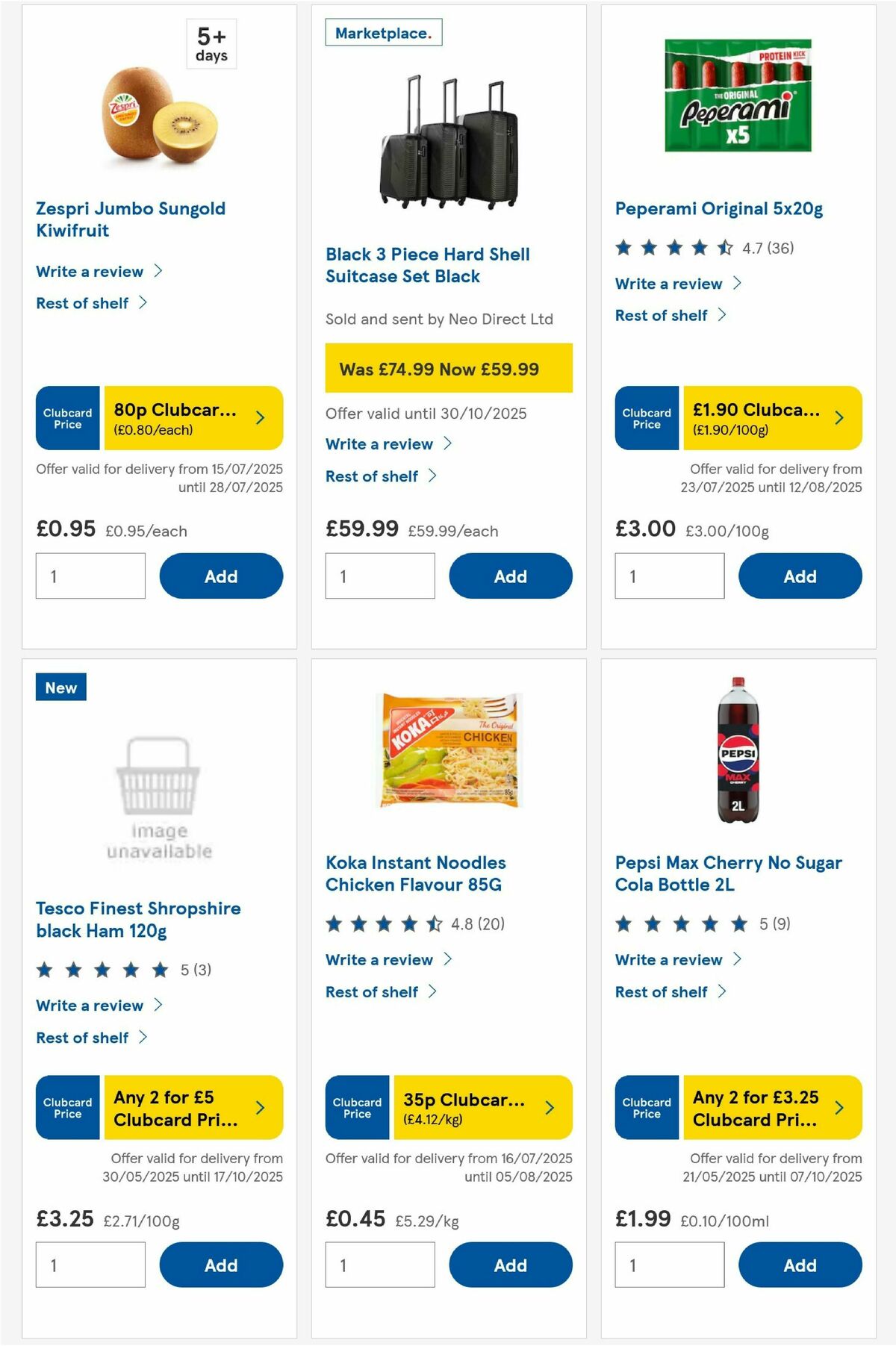The width and height of the screenshot is (896, 1346).
Task: Select the Marketplace label on the suitcase set
Action: coord(384,33)
